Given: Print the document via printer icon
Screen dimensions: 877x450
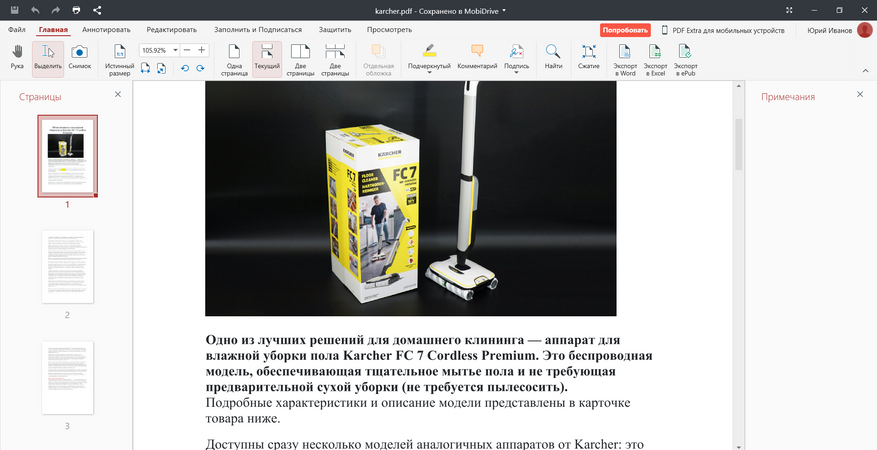Looking at the screenshot, I should 76,10.
